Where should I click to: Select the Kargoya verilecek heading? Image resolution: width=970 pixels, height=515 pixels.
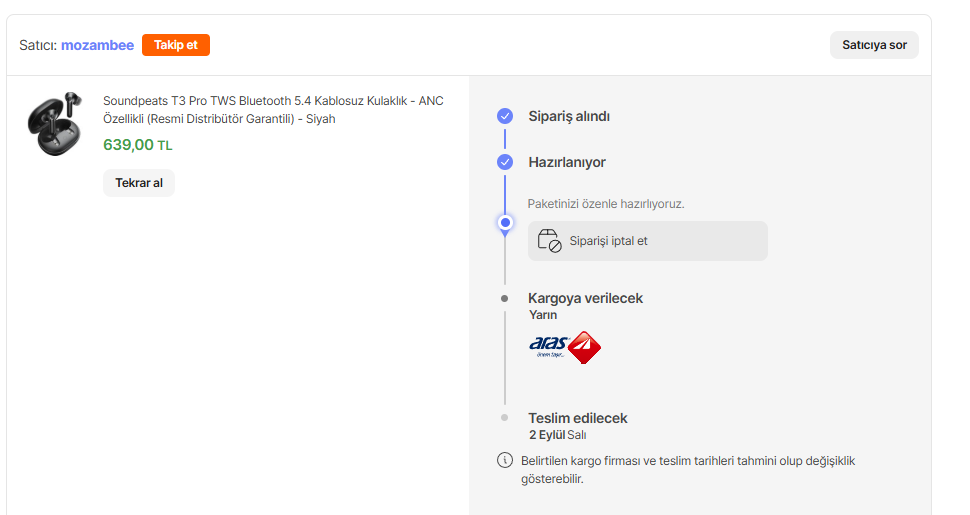point(585,298)
